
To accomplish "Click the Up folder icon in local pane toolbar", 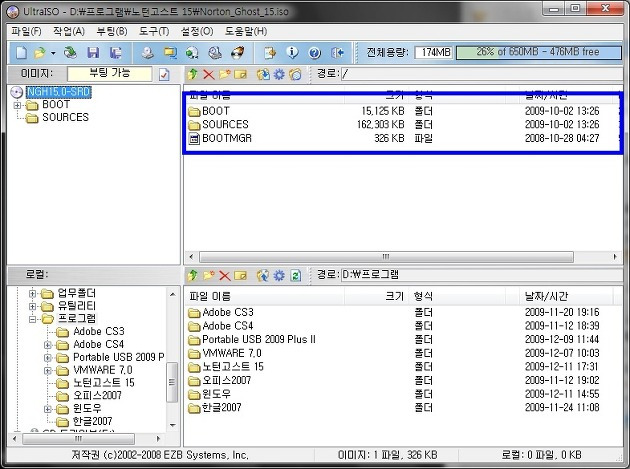I will [x=192, y=275].
